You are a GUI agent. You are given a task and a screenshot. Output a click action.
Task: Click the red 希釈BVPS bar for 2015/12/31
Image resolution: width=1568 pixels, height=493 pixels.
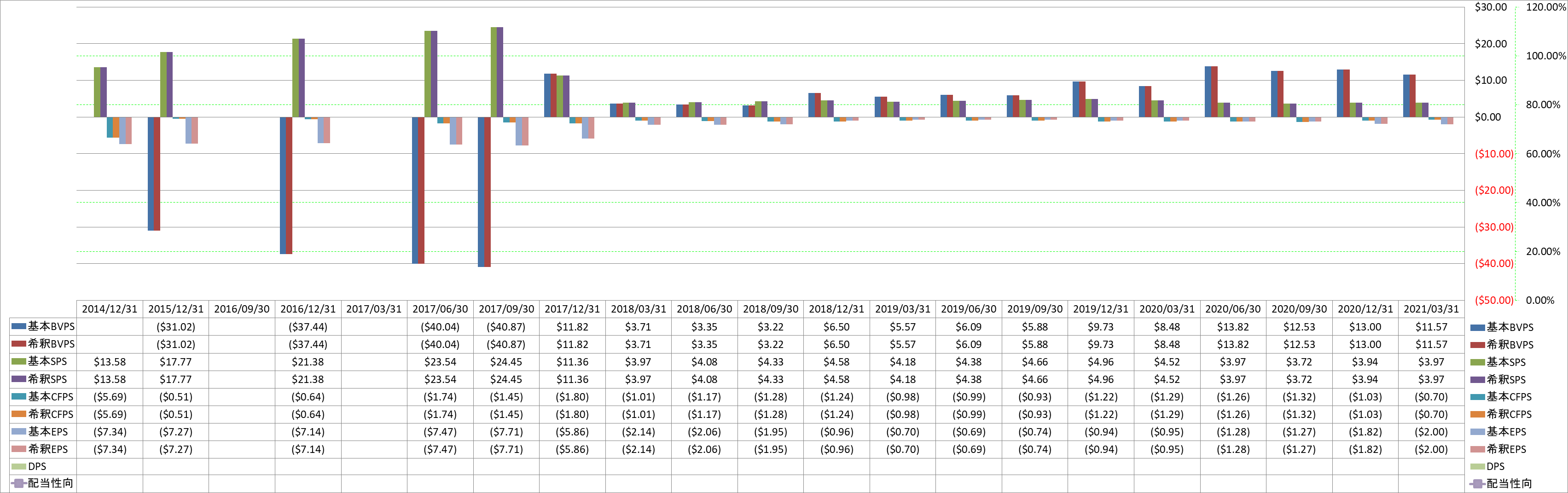point(157,174)
